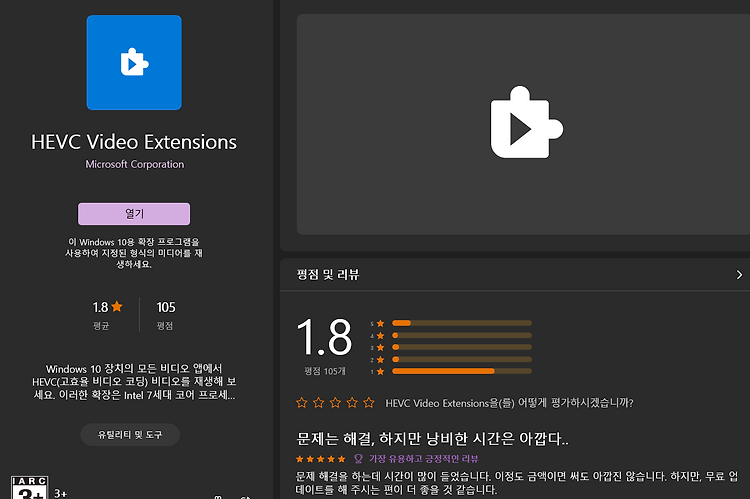Click the blue HEVC Video Extensions app icon
Viewport: 750px width, 499px height.
point(134,63)
